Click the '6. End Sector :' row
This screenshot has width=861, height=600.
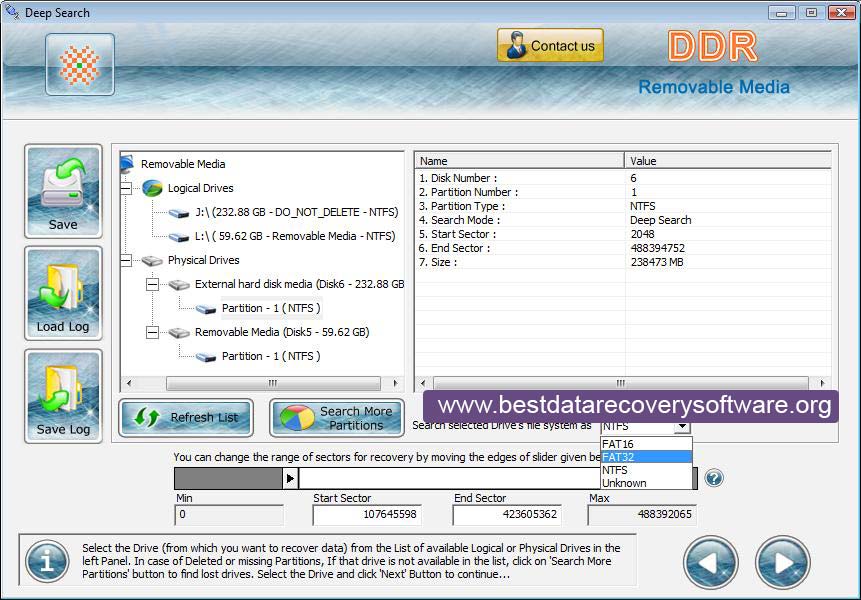click(x=623, y=248)
